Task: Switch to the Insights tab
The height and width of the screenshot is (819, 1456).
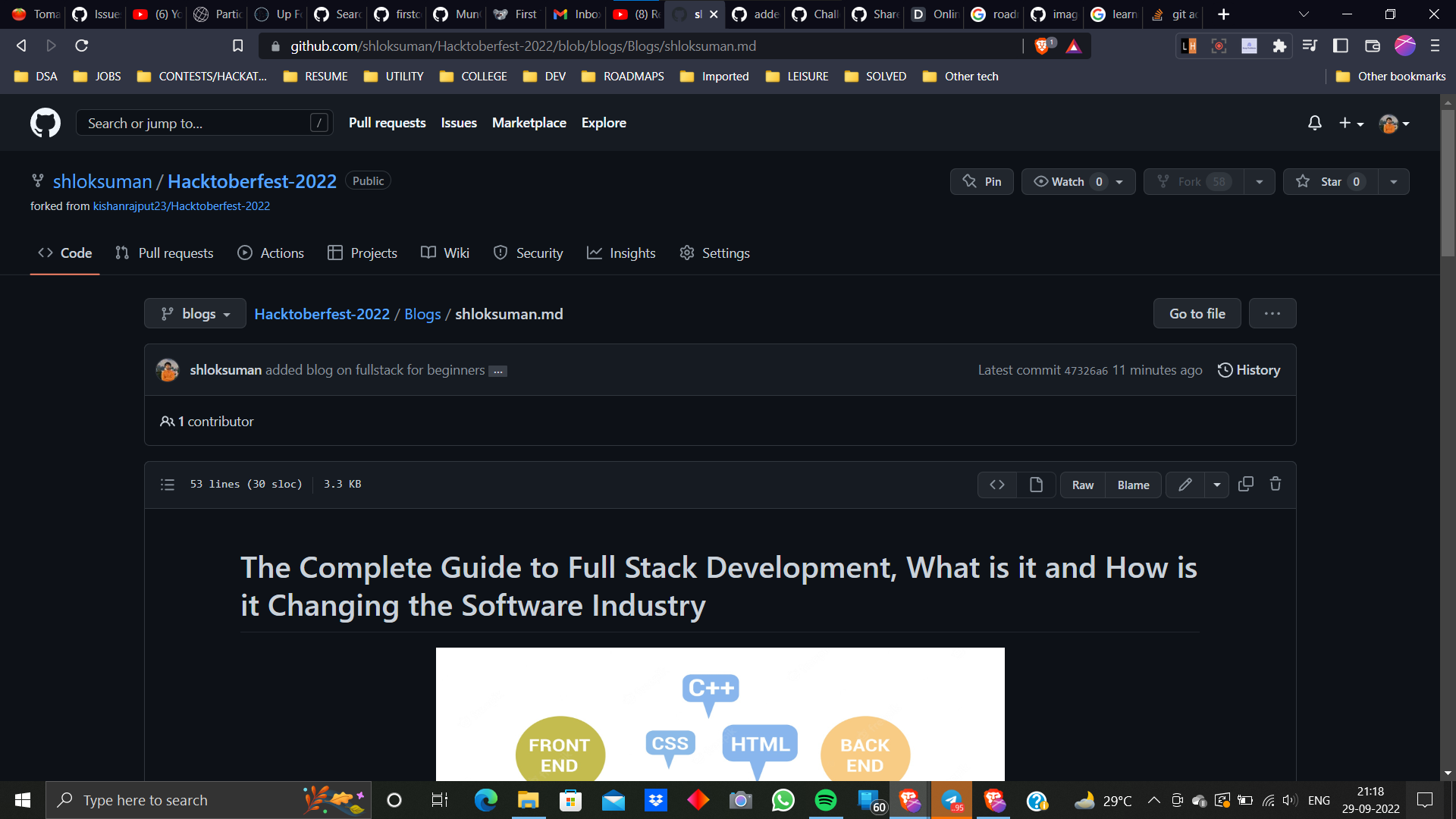Action: point(621,253)
